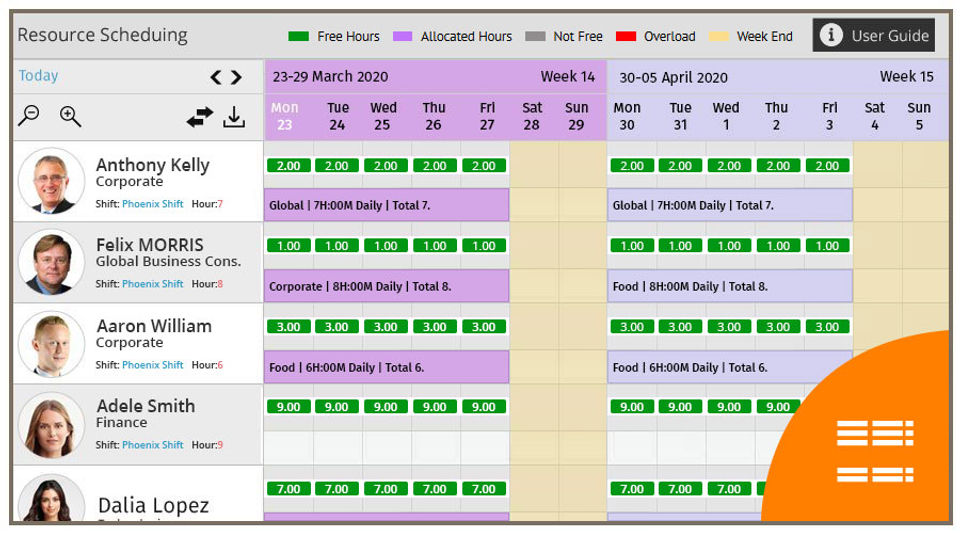This screenshot has width=960, height=533.
Task: Select the Sun 5 column header
Action: pyautogui.click(x=919, y=116)
